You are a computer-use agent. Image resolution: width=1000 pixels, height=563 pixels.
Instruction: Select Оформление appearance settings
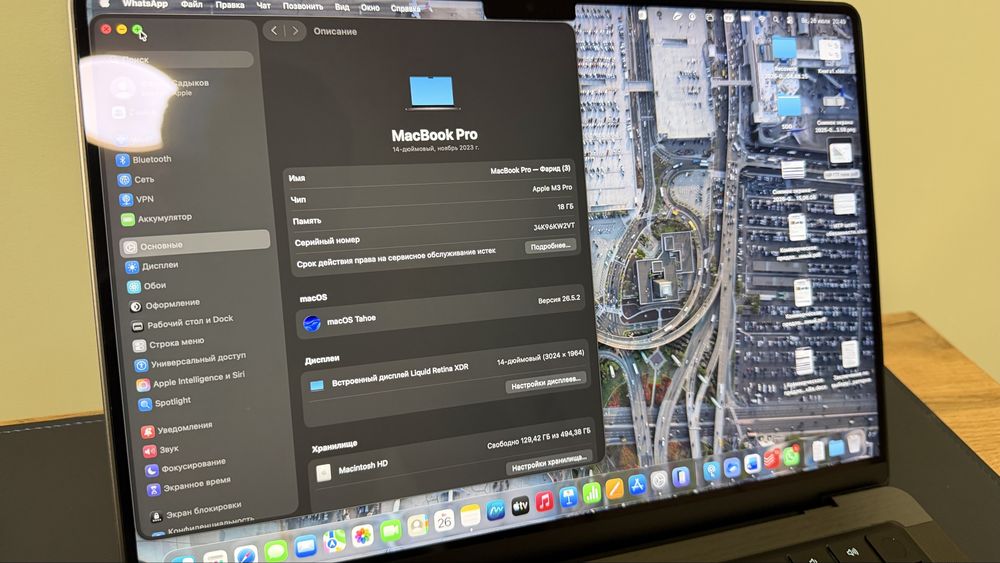click(165, 304)
